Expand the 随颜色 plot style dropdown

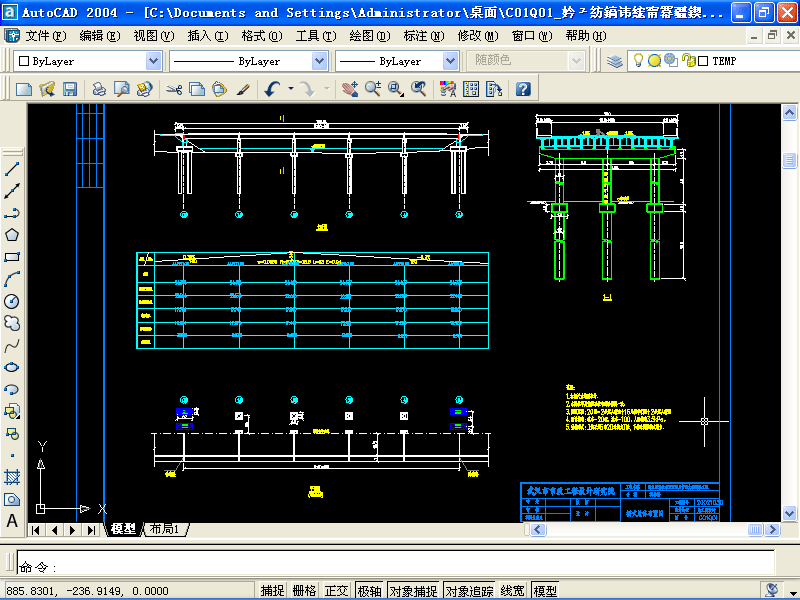pyautogui.click(x=576, y=61)
